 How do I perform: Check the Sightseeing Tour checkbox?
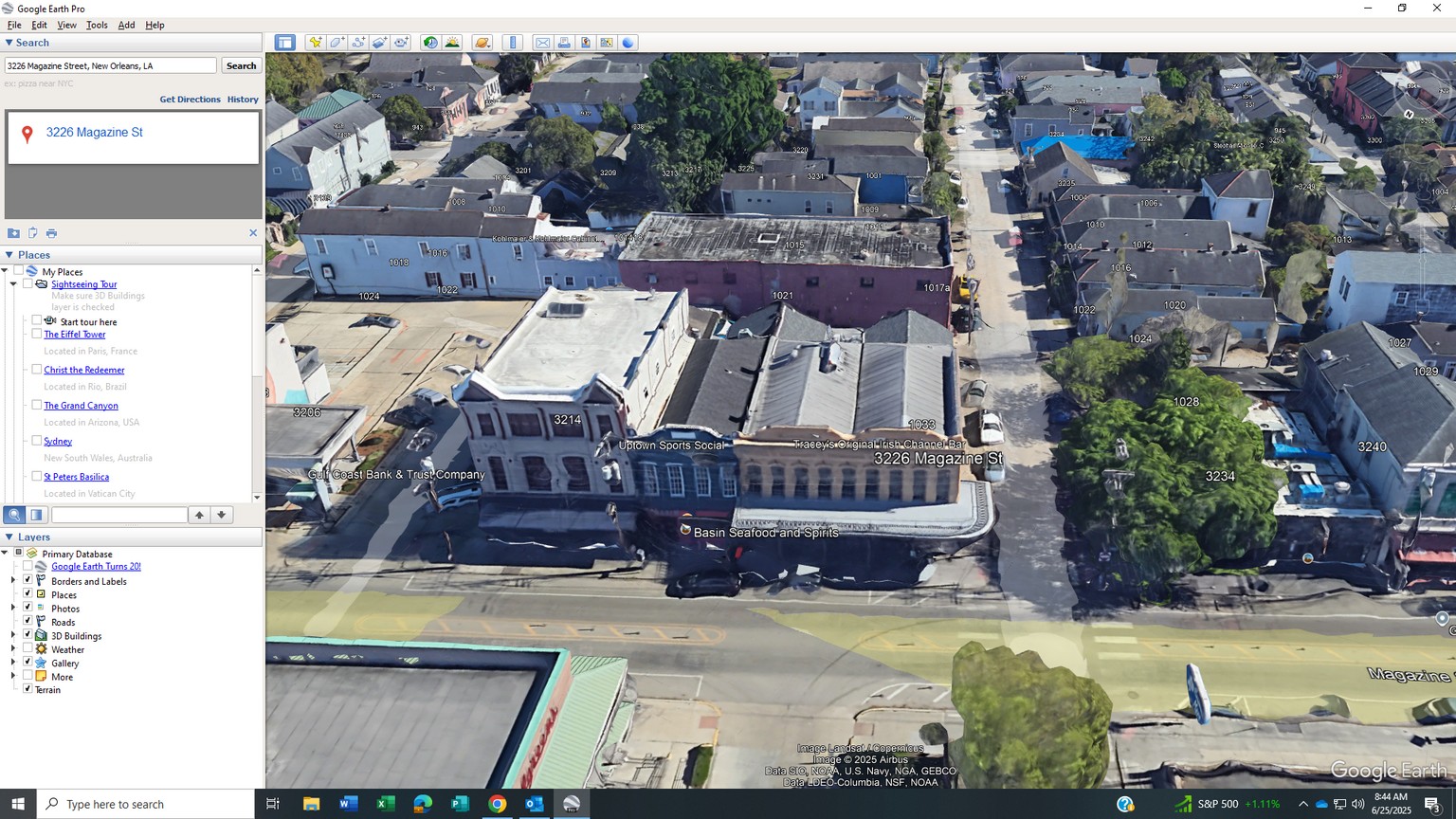(x=27, y=283)
